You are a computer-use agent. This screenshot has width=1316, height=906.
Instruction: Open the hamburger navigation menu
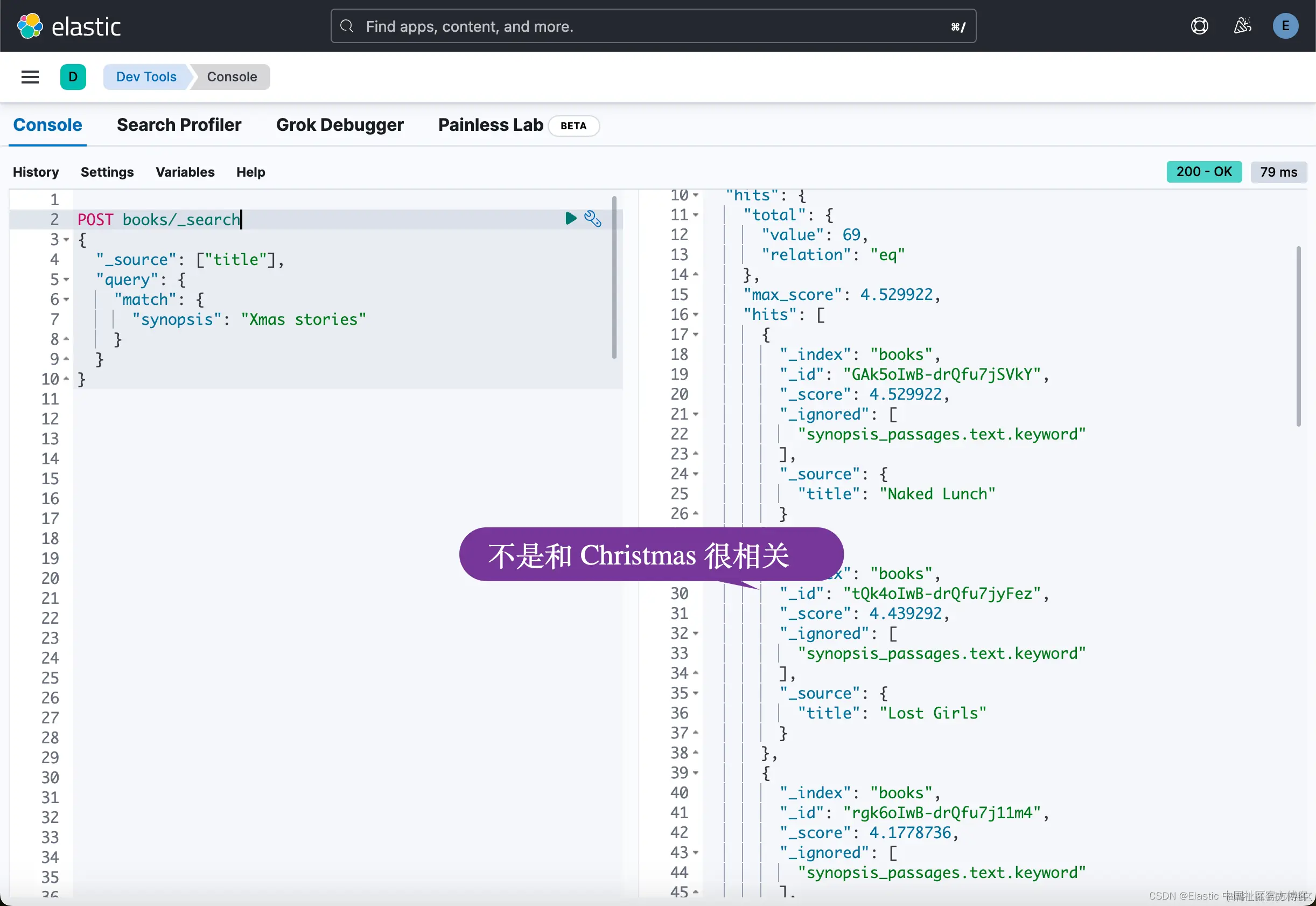click(30, 76)
